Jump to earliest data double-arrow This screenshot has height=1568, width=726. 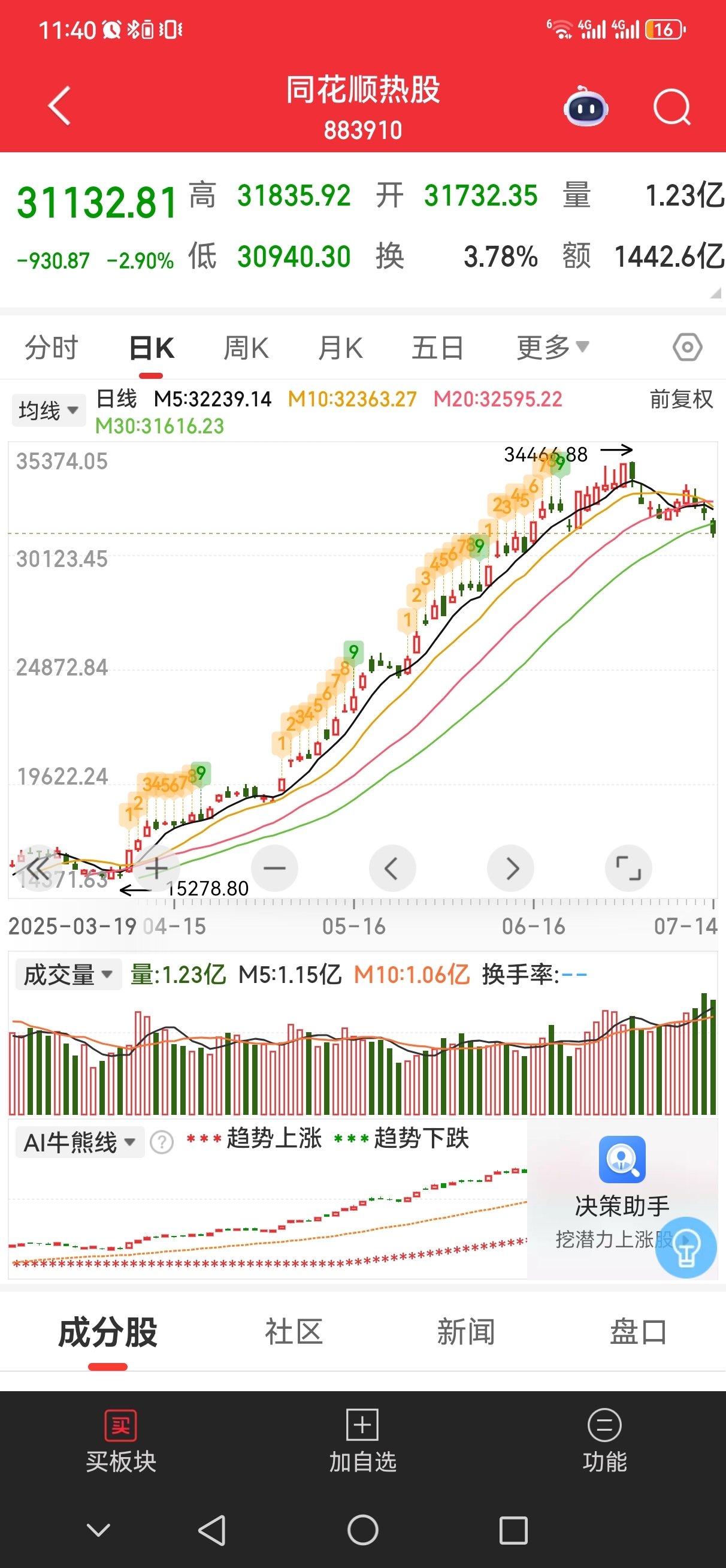click(38, 869)
